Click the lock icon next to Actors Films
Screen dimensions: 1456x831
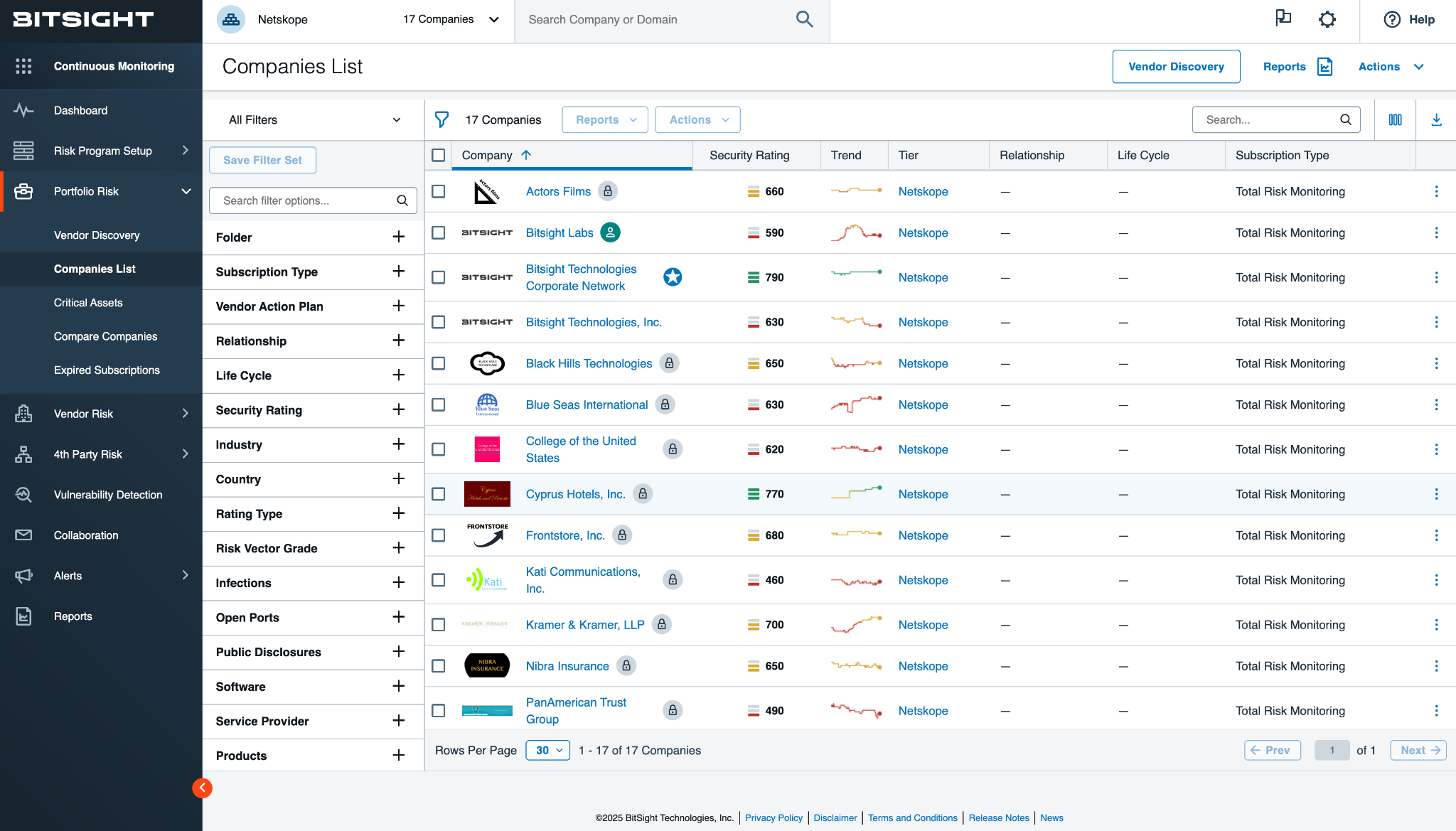607,191
